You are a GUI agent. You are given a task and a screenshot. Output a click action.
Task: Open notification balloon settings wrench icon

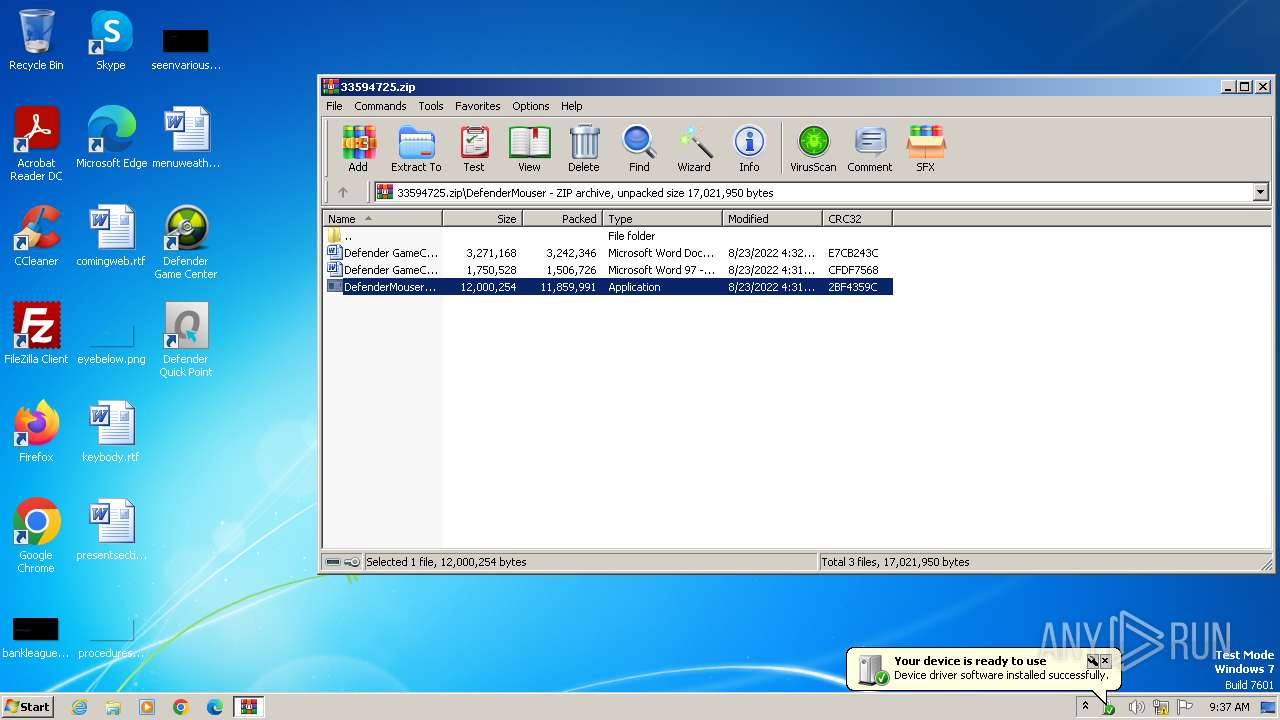1093,661
